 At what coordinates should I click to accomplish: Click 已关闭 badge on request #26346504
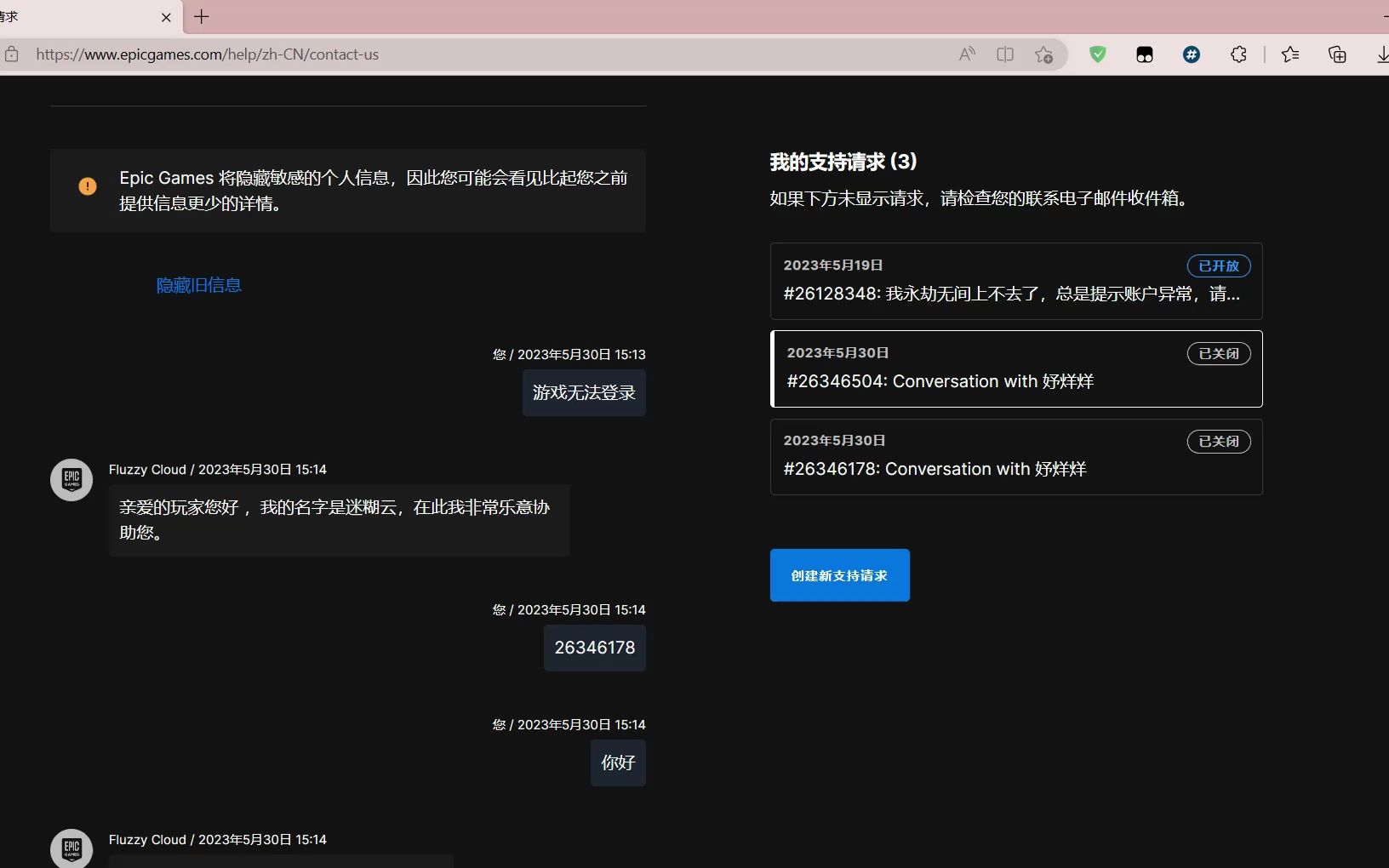tap(1219, 353)
